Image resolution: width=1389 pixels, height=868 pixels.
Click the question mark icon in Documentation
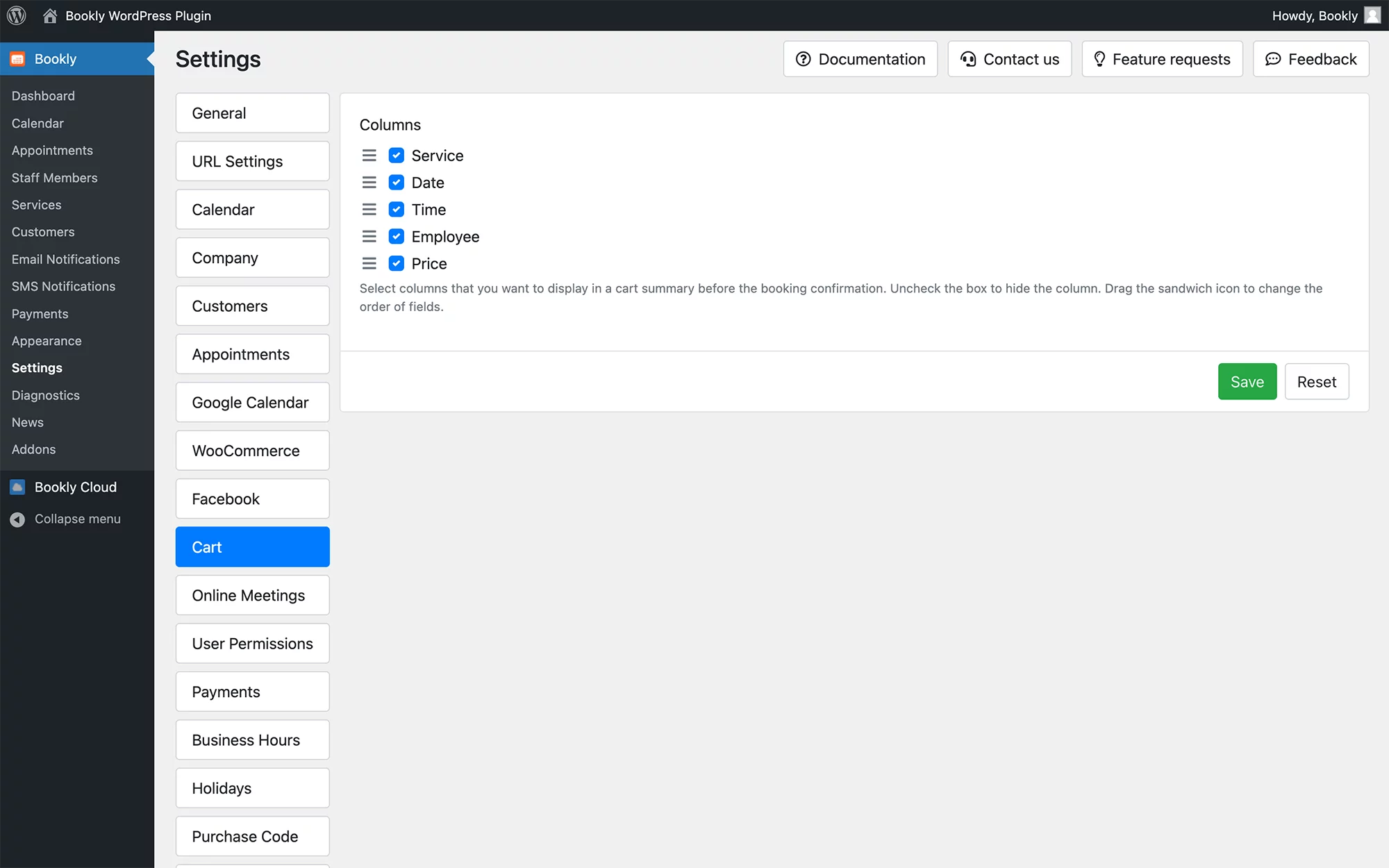803,59
